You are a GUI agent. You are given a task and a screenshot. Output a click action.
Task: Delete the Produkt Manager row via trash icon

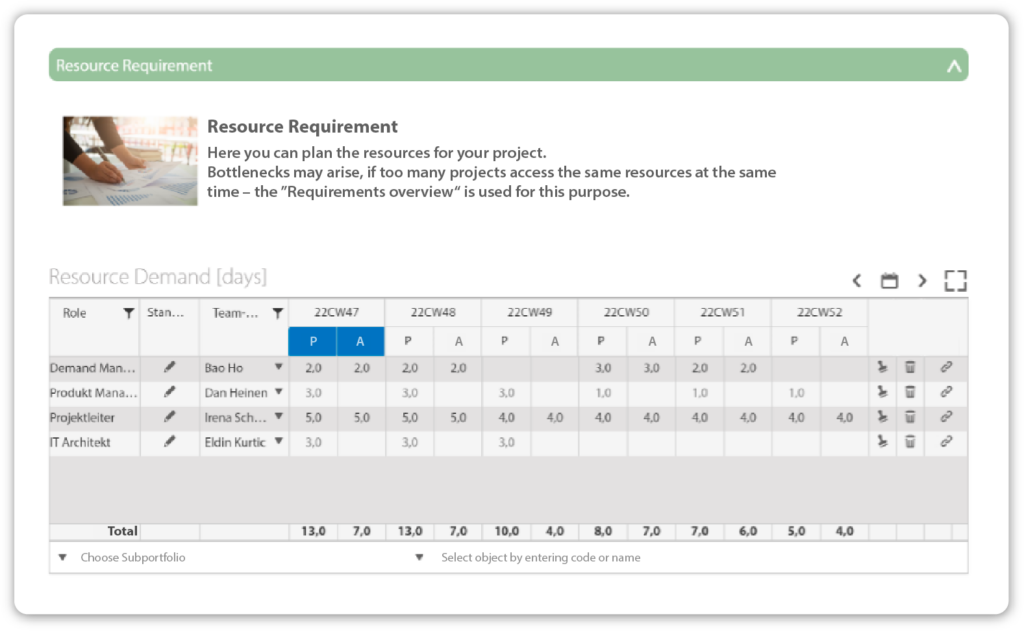point(910,392)
